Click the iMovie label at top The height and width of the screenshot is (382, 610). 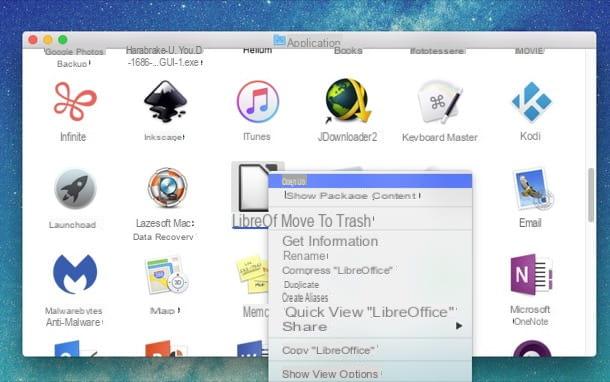(529, 51)
